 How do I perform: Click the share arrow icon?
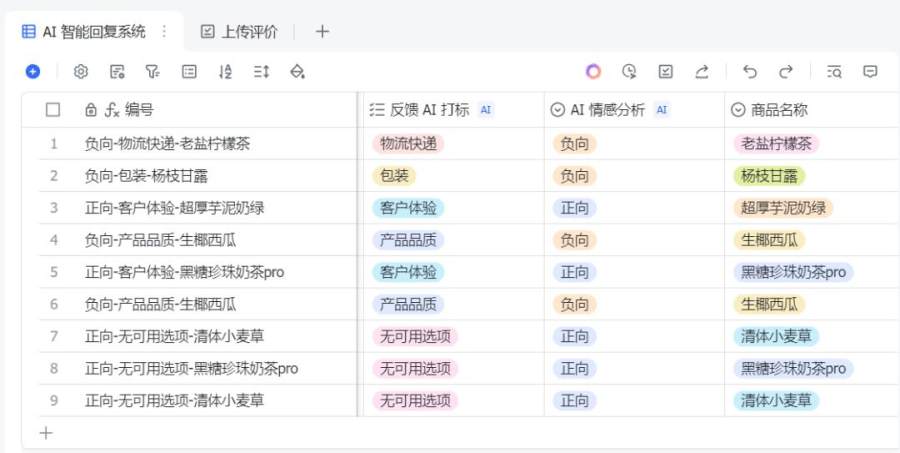702,71
